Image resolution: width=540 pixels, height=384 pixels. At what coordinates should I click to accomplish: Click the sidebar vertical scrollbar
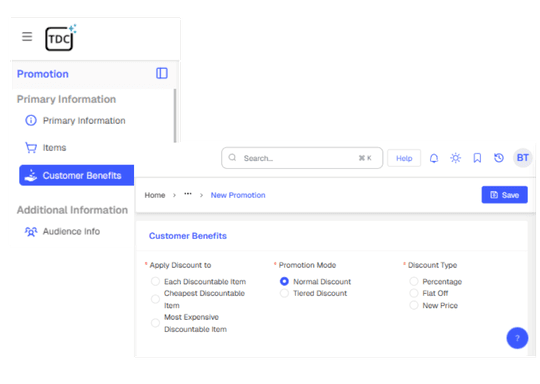pyautogui.click(x=175, y=115)
